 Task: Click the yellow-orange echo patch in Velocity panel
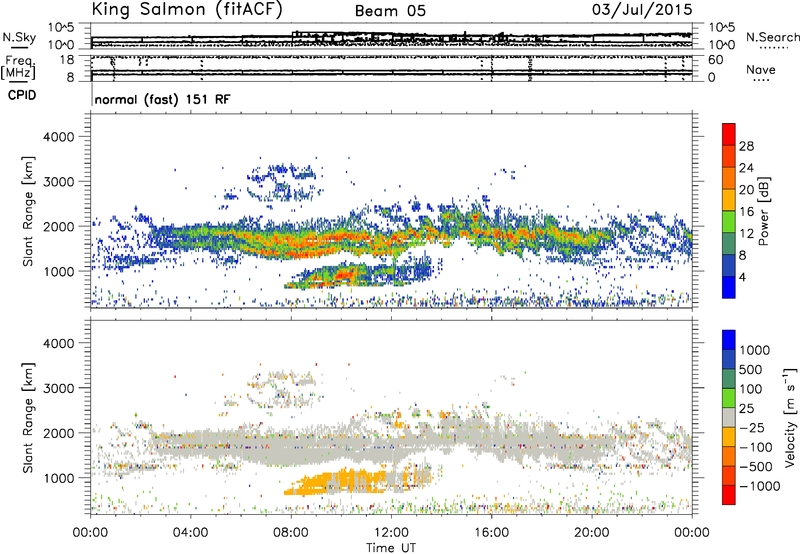tap(339, 483)
